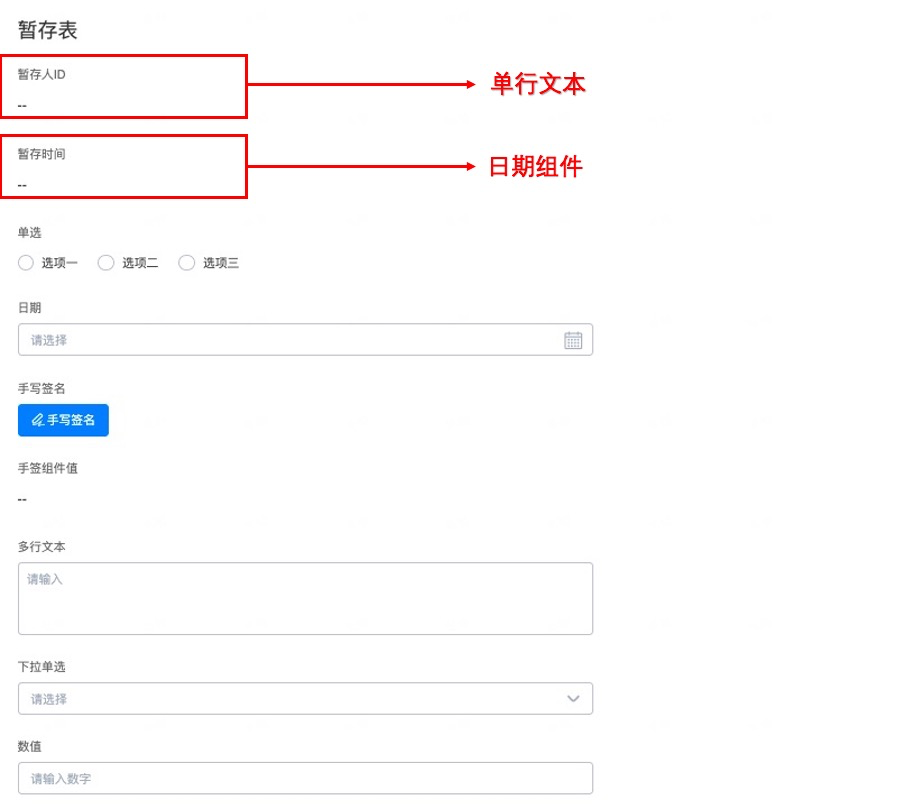Click the 暂存人ID label
The image size is (898, 808).
pyautogui.click(x=42, y=74)
